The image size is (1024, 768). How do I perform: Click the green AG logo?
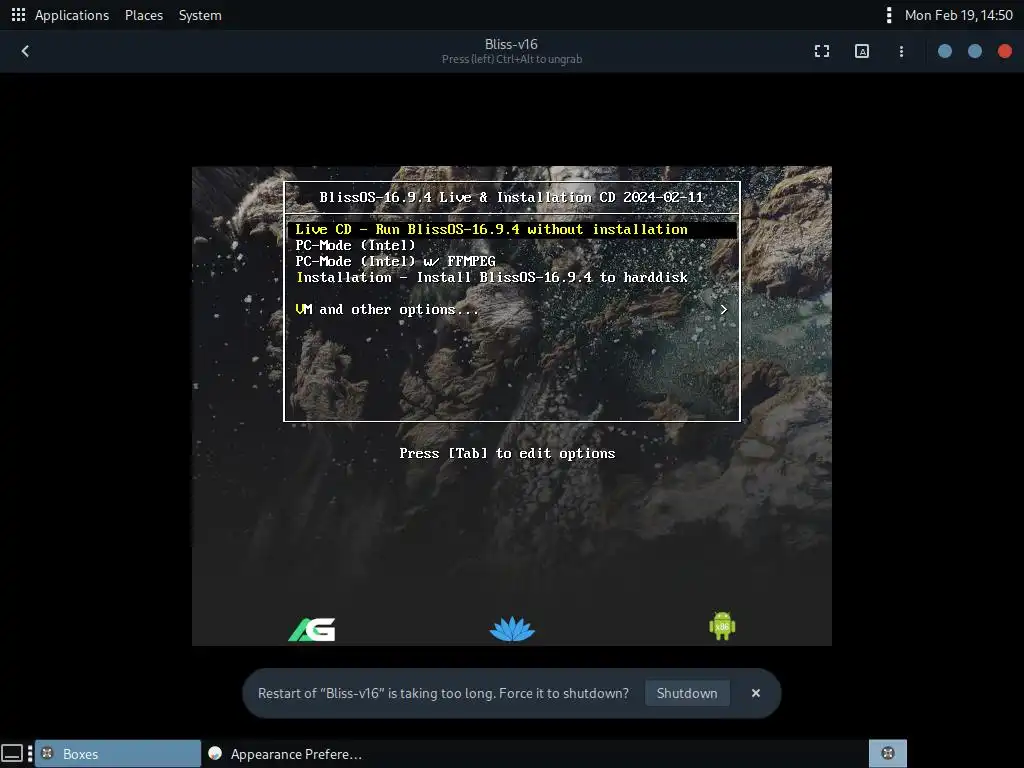coord(312,630)
